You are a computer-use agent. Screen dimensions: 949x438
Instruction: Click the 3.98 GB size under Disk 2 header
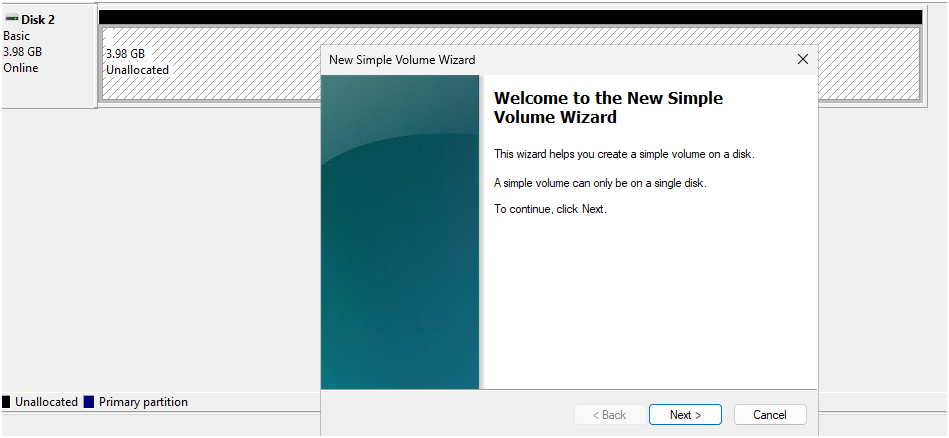24,52
